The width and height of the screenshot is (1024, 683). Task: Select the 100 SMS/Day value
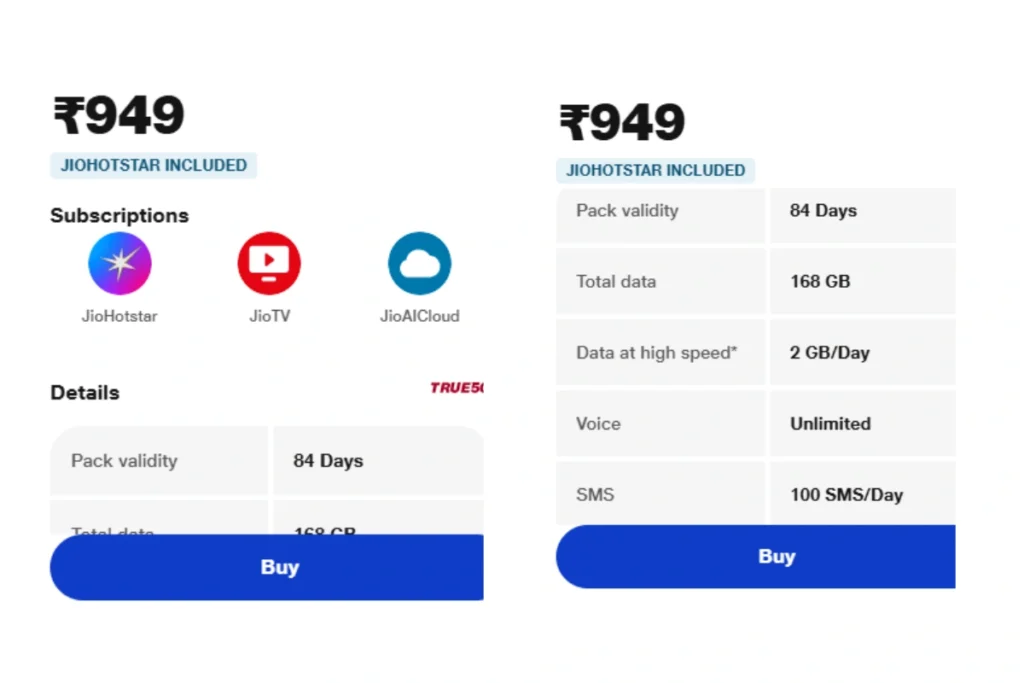(846, 495)
